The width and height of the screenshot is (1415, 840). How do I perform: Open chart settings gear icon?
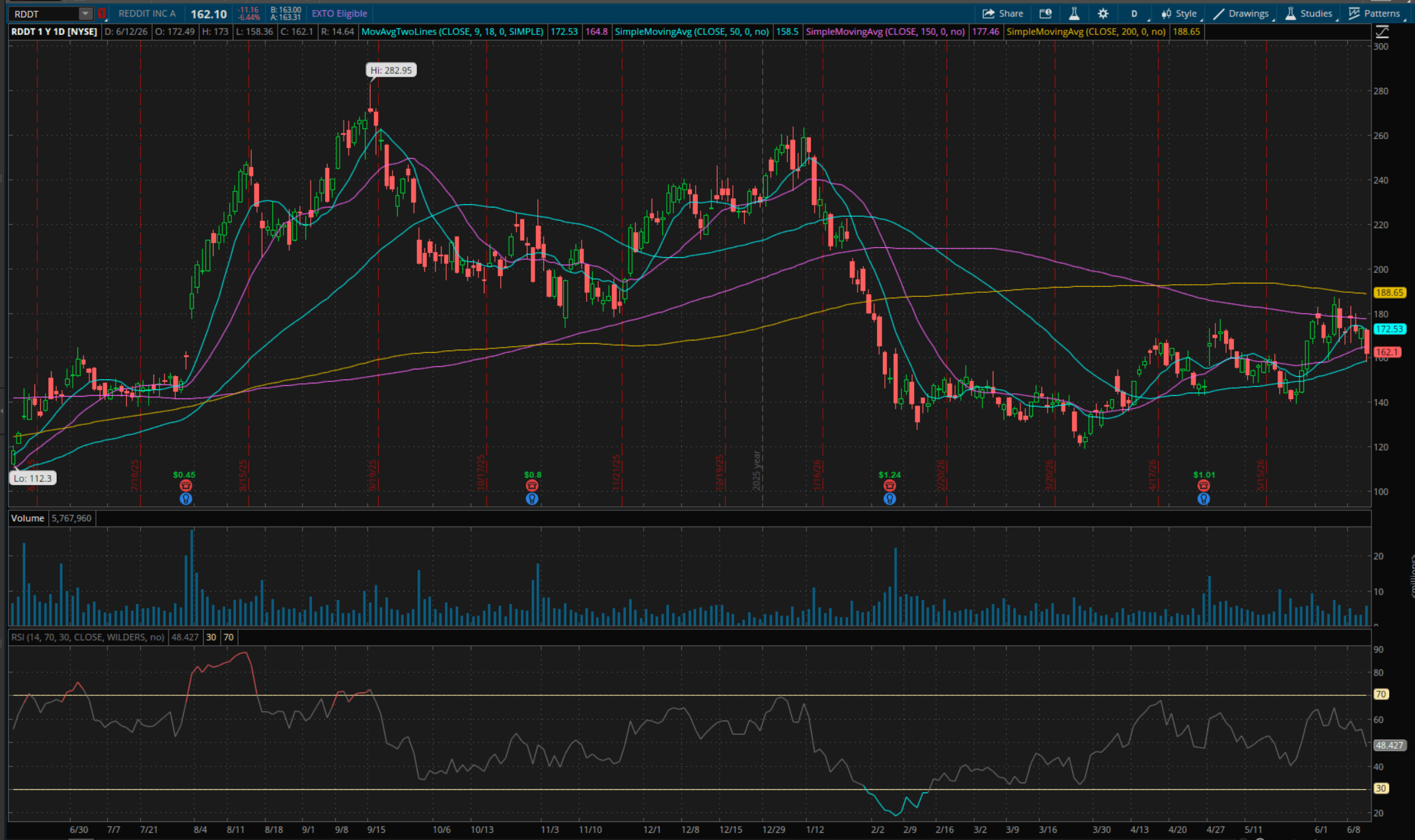click(x=1103, y=13)
